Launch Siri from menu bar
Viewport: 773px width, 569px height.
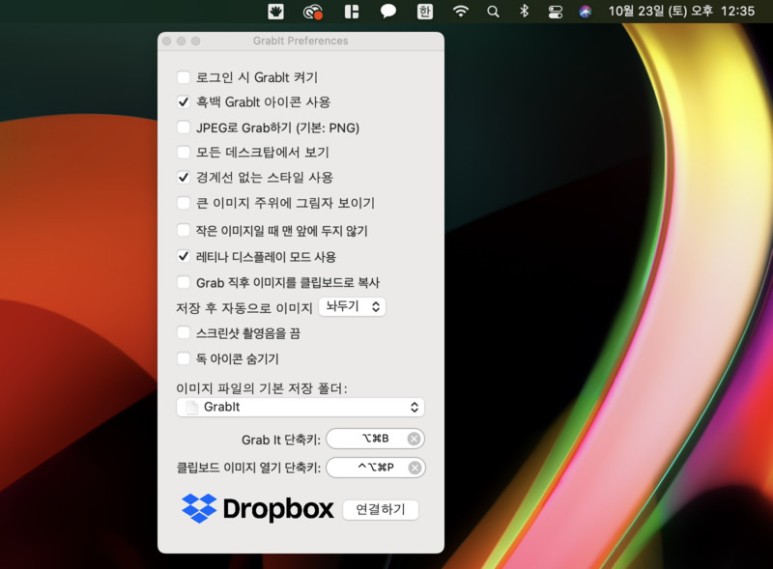click(585, 11)
